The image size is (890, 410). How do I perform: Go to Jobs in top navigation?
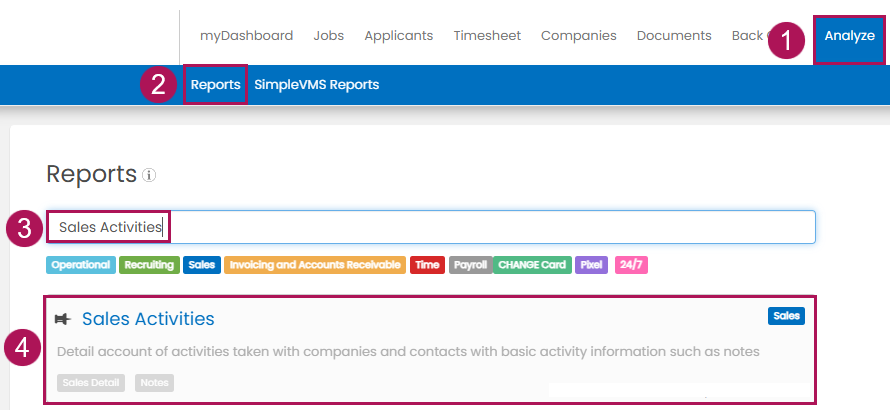tap(329, 36)
